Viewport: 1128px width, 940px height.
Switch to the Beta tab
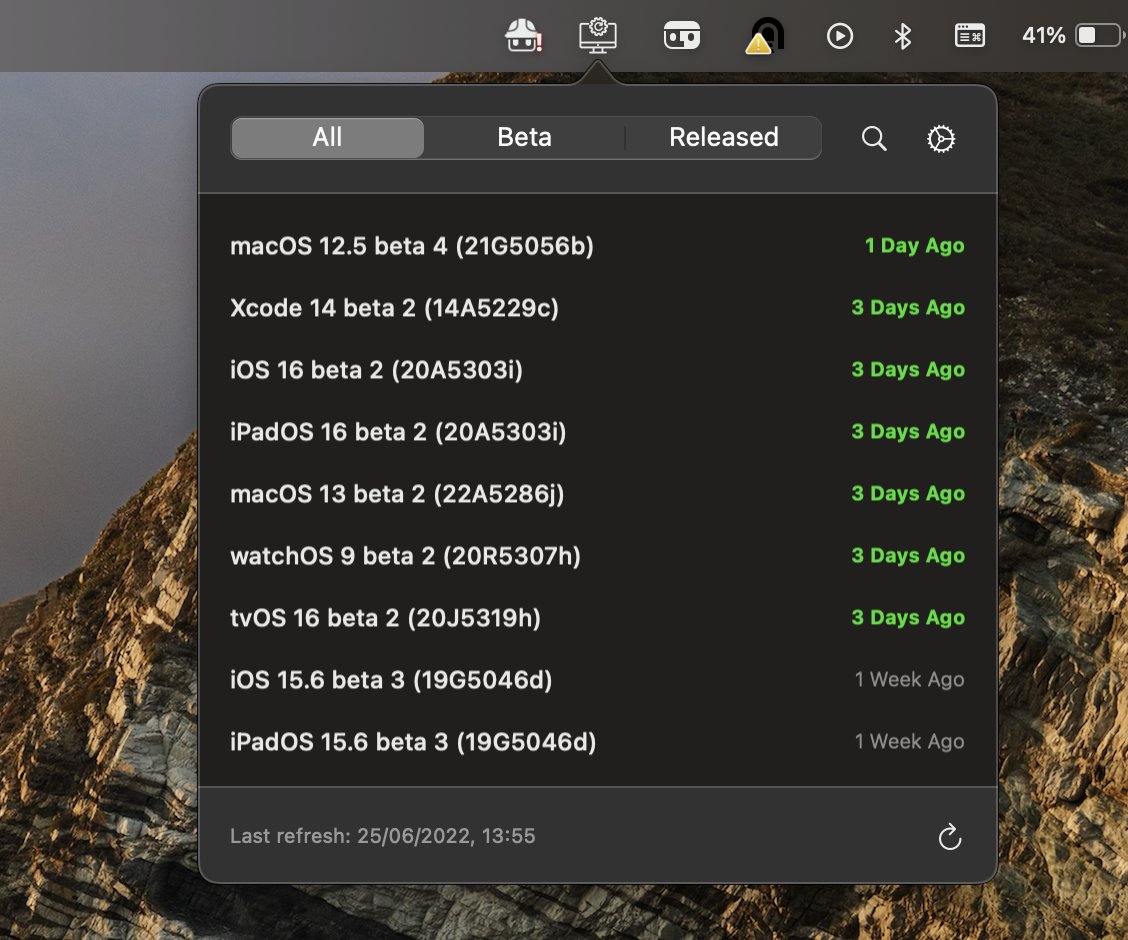pyautogui.click(x=524, y=137)
